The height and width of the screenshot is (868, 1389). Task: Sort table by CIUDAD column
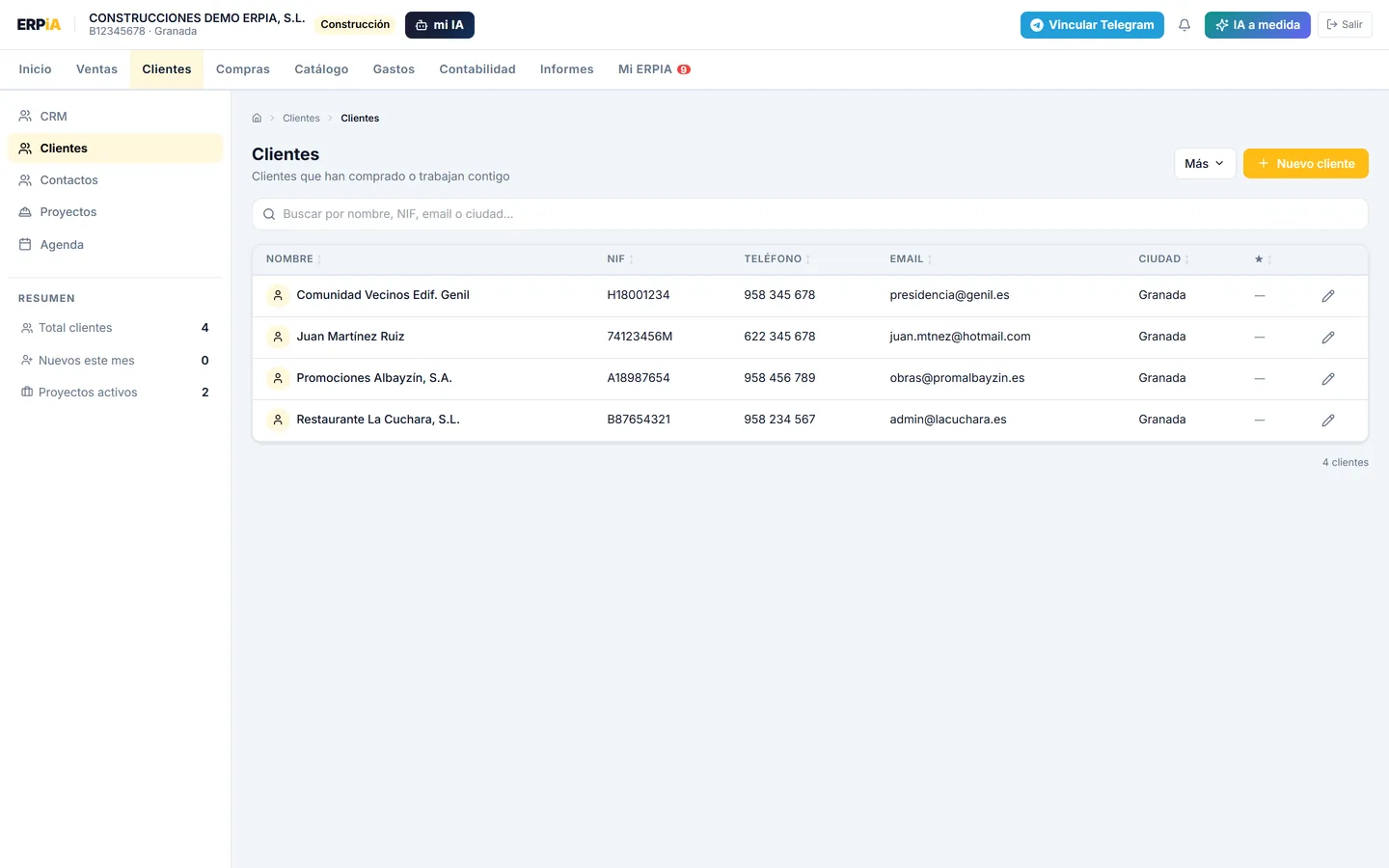1163,259
